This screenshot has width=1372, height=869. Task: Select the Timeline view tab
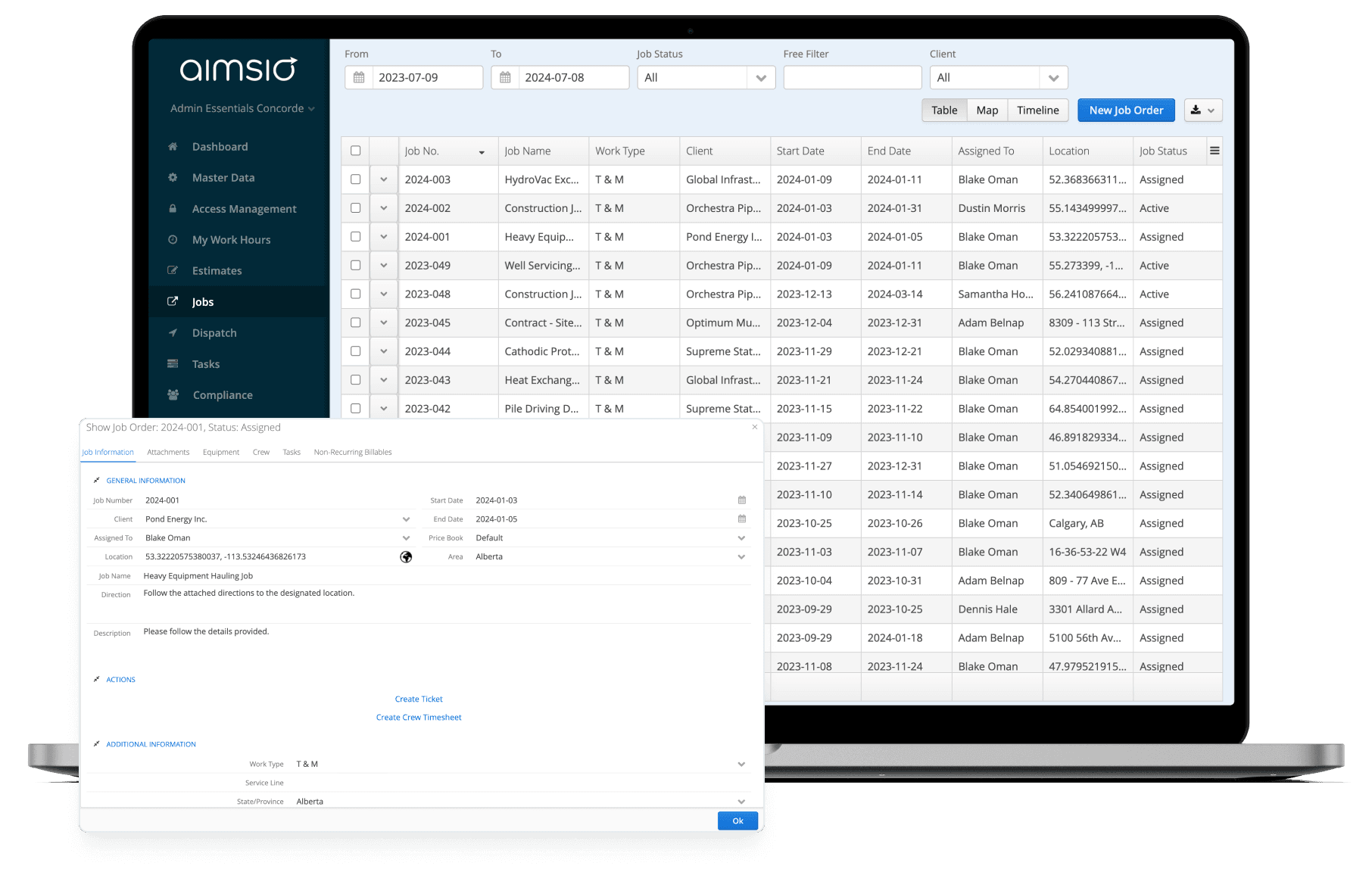[1037, 110]
